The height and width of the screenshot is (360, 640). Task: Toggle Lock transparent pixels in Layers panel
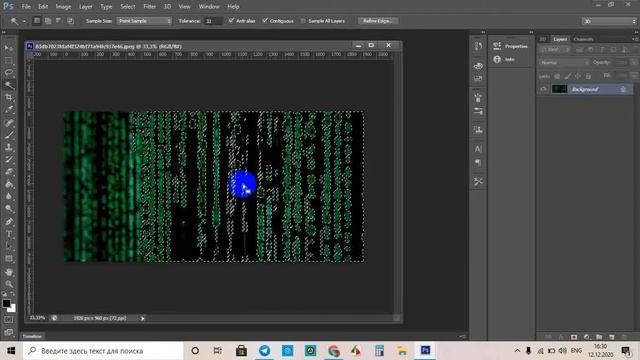click(557, 76)
